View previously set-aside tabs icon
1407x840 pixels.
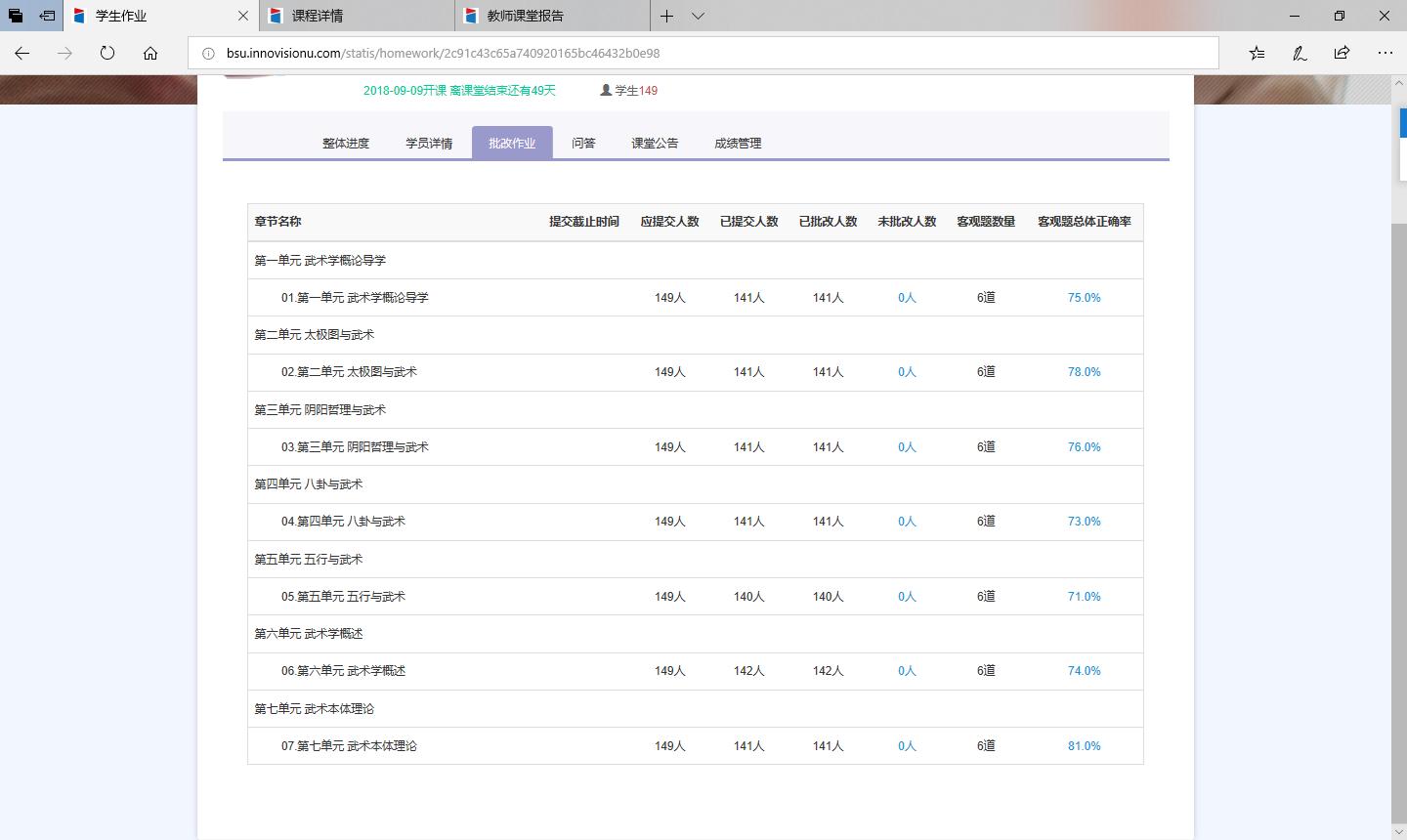[14, 16]
